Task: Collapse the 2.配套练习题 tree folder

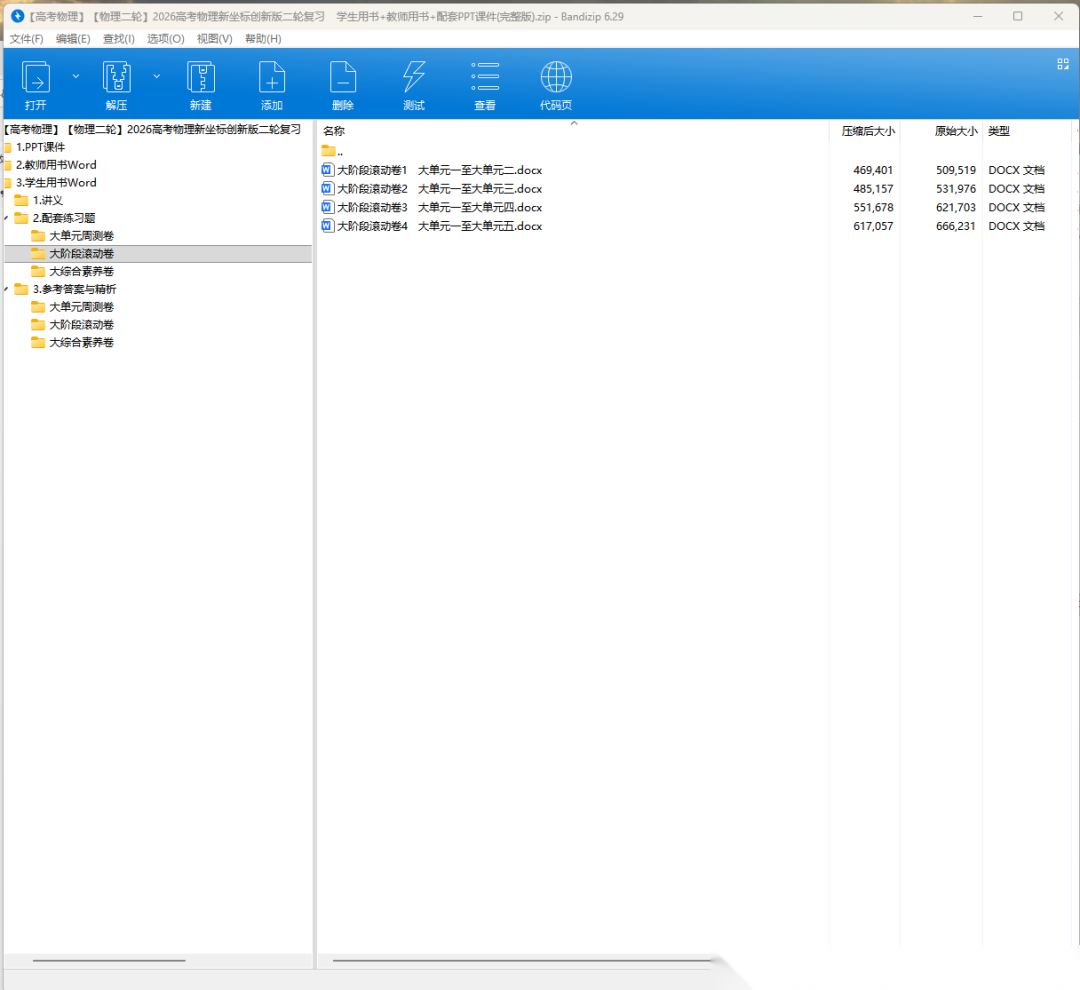Action: point(7,218)
